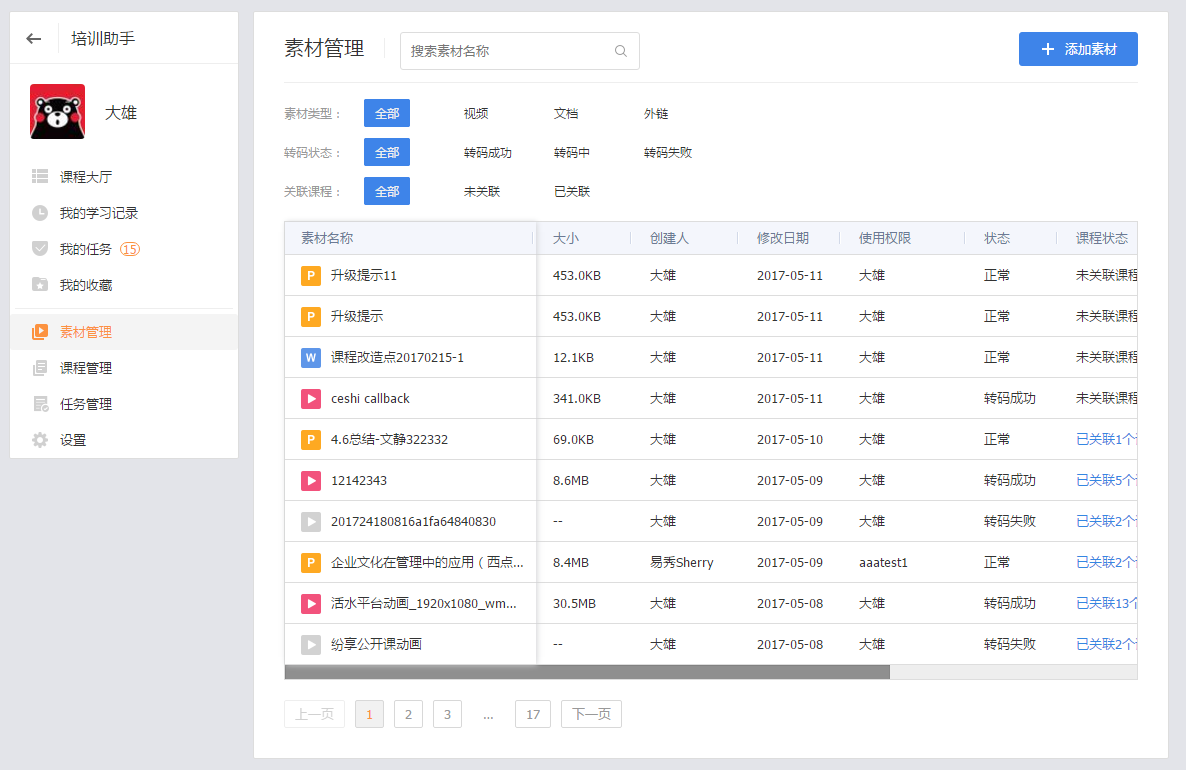Click the search magnifier icon

pyautogui.click(x=621, y=51)
